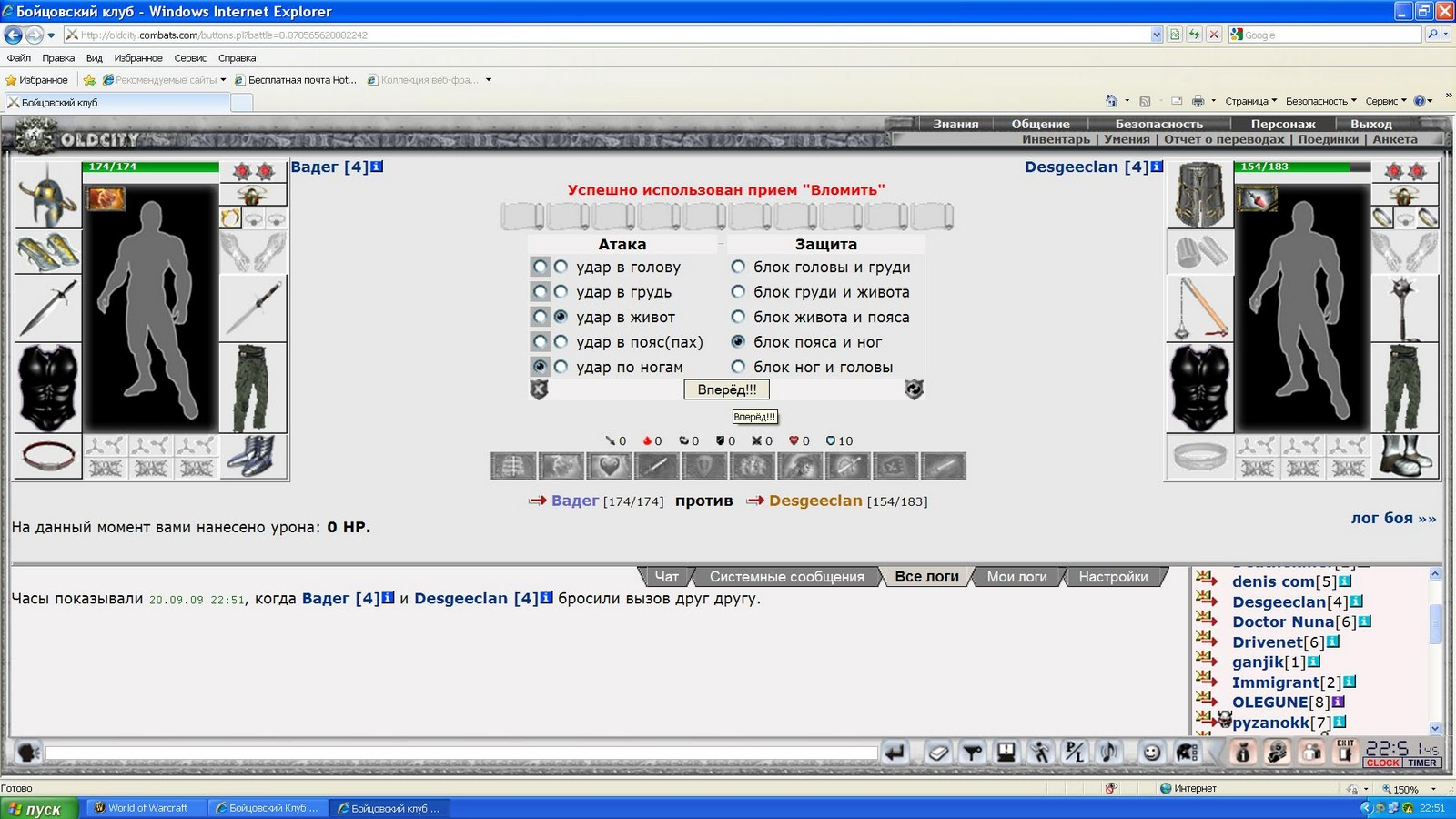Image resolution: width=1456 pixels, height=819 pixels.
Task: Click the blue boots in Вадер's equipment
Action: pyautogui.click(x=253, y=456)
